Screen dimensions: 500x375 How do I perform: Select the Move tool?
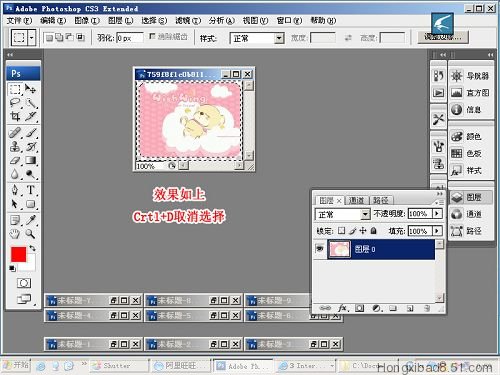pyautogui.click(x=31, y=89)
